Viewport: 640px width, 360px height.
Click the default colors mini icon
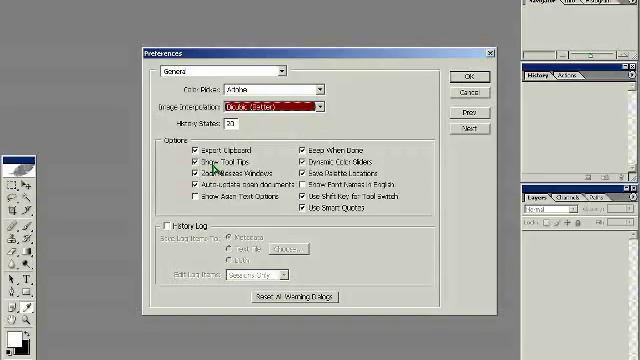coord(9,352)
